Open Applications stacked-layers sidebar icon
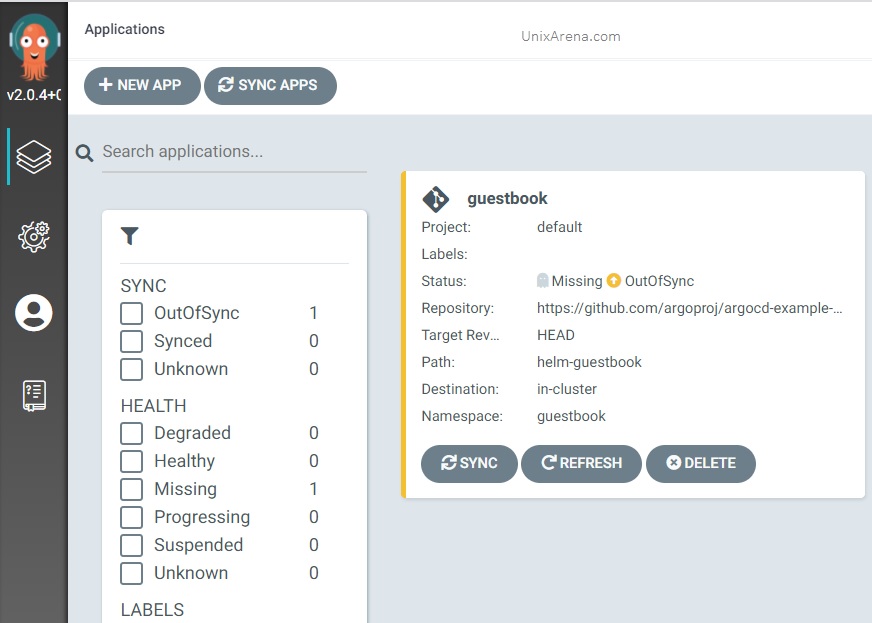Viewport: 872px width, 623px height. [x=34, y=156]
